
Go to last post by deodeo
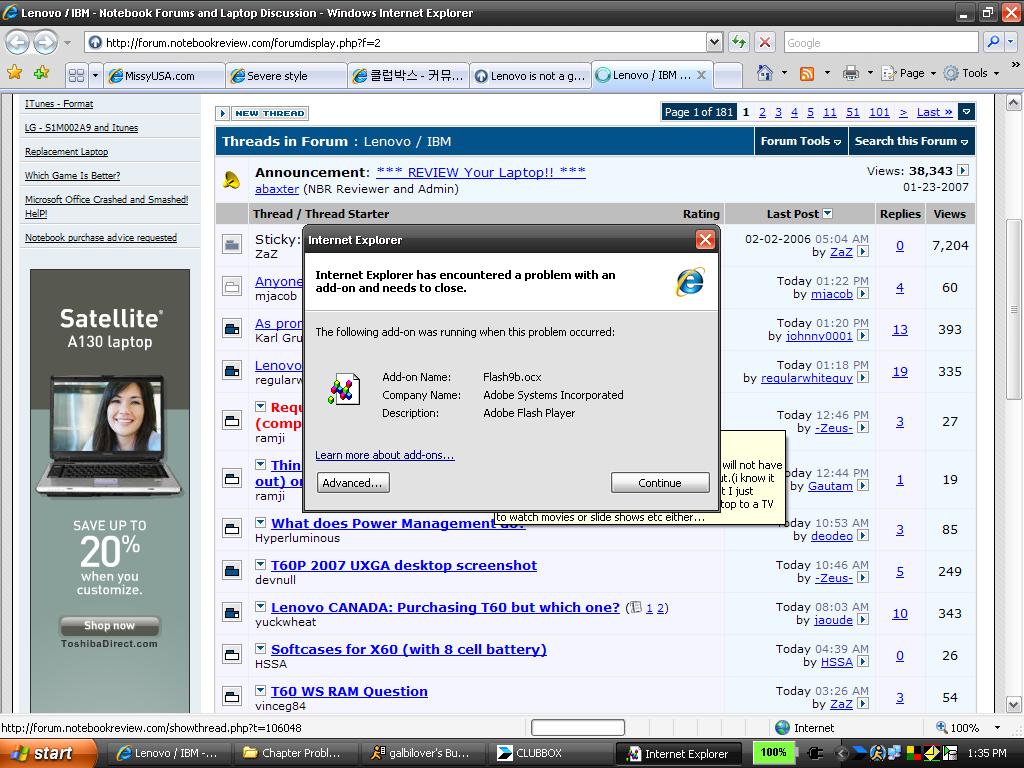[x=863, y=536]
